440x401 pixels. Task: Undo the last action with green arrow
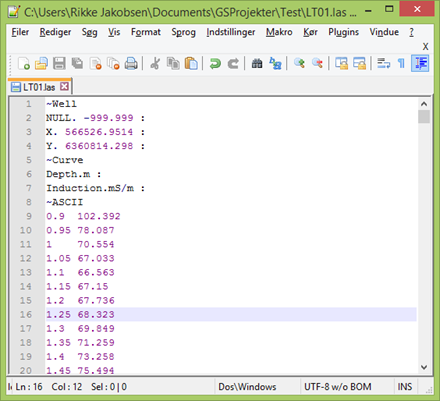point(215,63)
